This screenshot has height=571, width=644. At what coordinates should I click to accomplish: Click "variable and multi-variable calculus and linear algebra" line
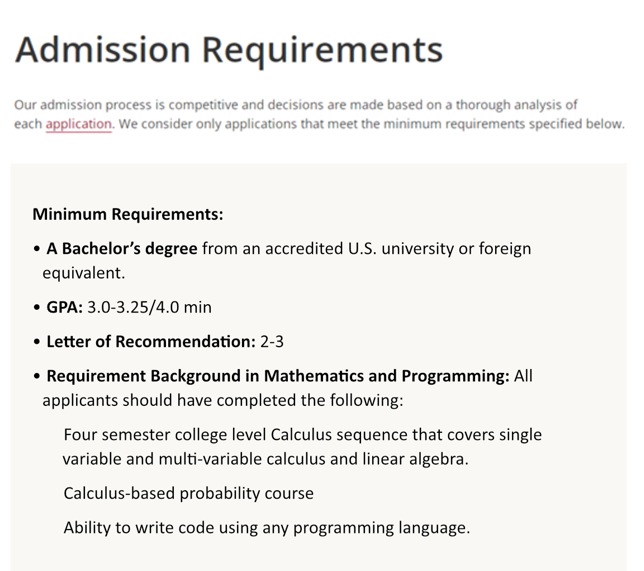pyautogui.click(x=265, y=459)
